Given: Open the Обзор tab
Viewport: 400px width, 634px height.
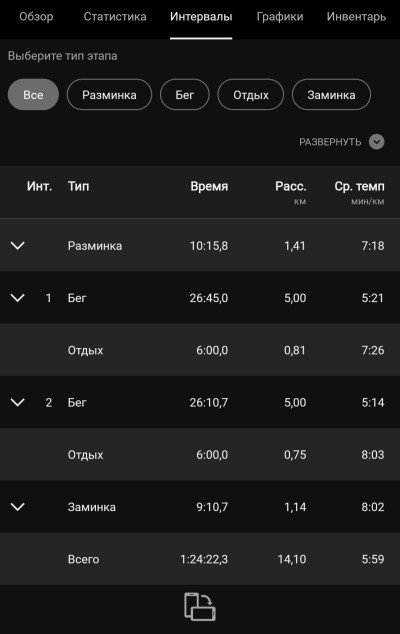Looking at the screenshot, I should coord(36,17).
